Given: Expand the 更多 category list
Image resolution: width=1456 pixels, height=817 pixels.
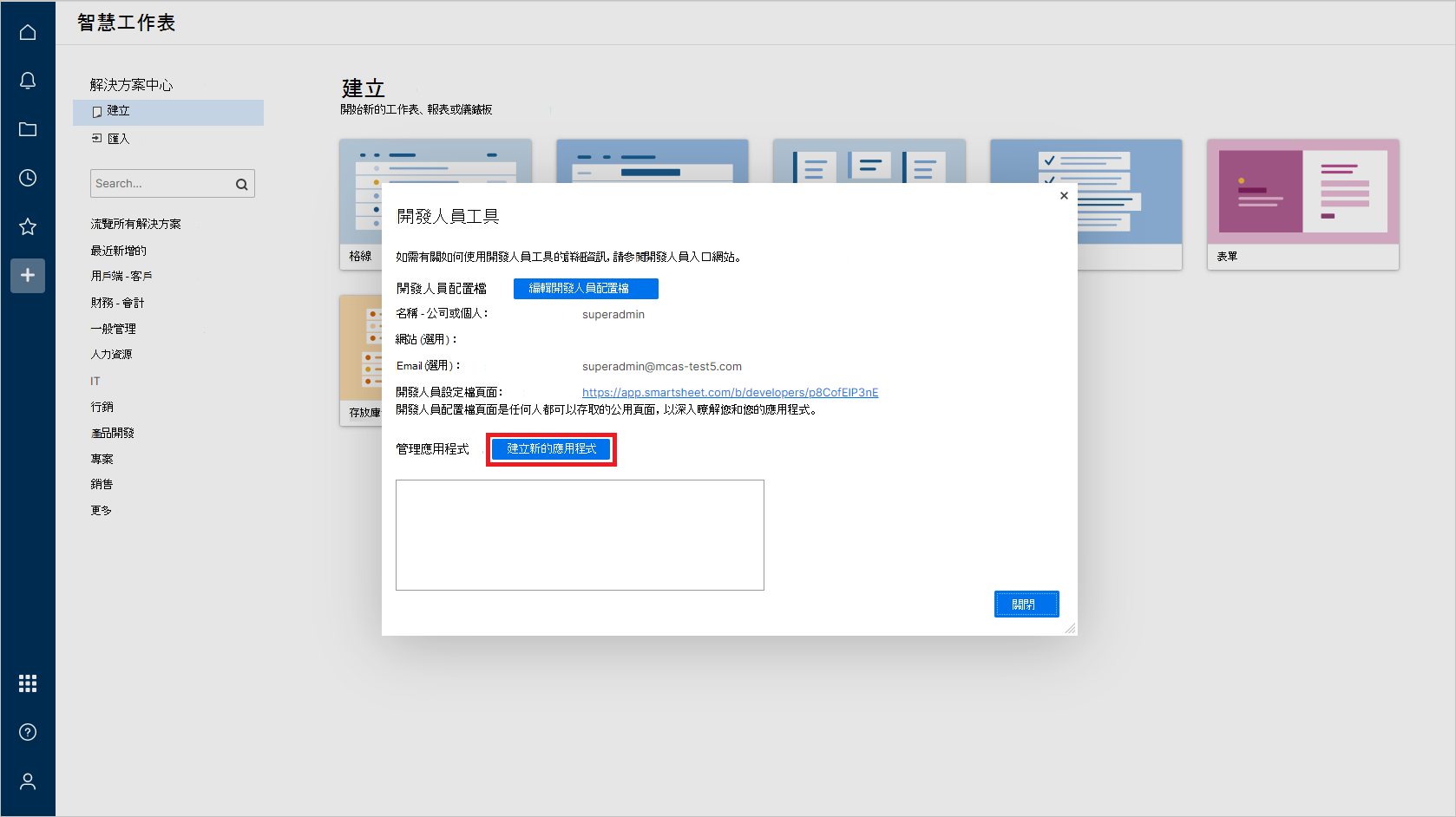Looking at the screenshot, I should (x=102, y=510).
